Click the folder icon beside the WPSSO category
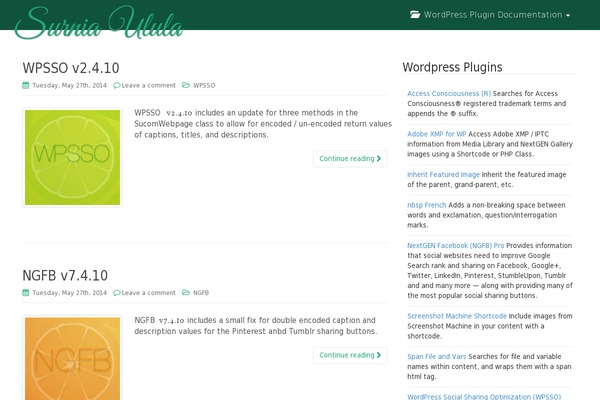The height and width of the screenshot is (400, 600). tap(186, 85)
